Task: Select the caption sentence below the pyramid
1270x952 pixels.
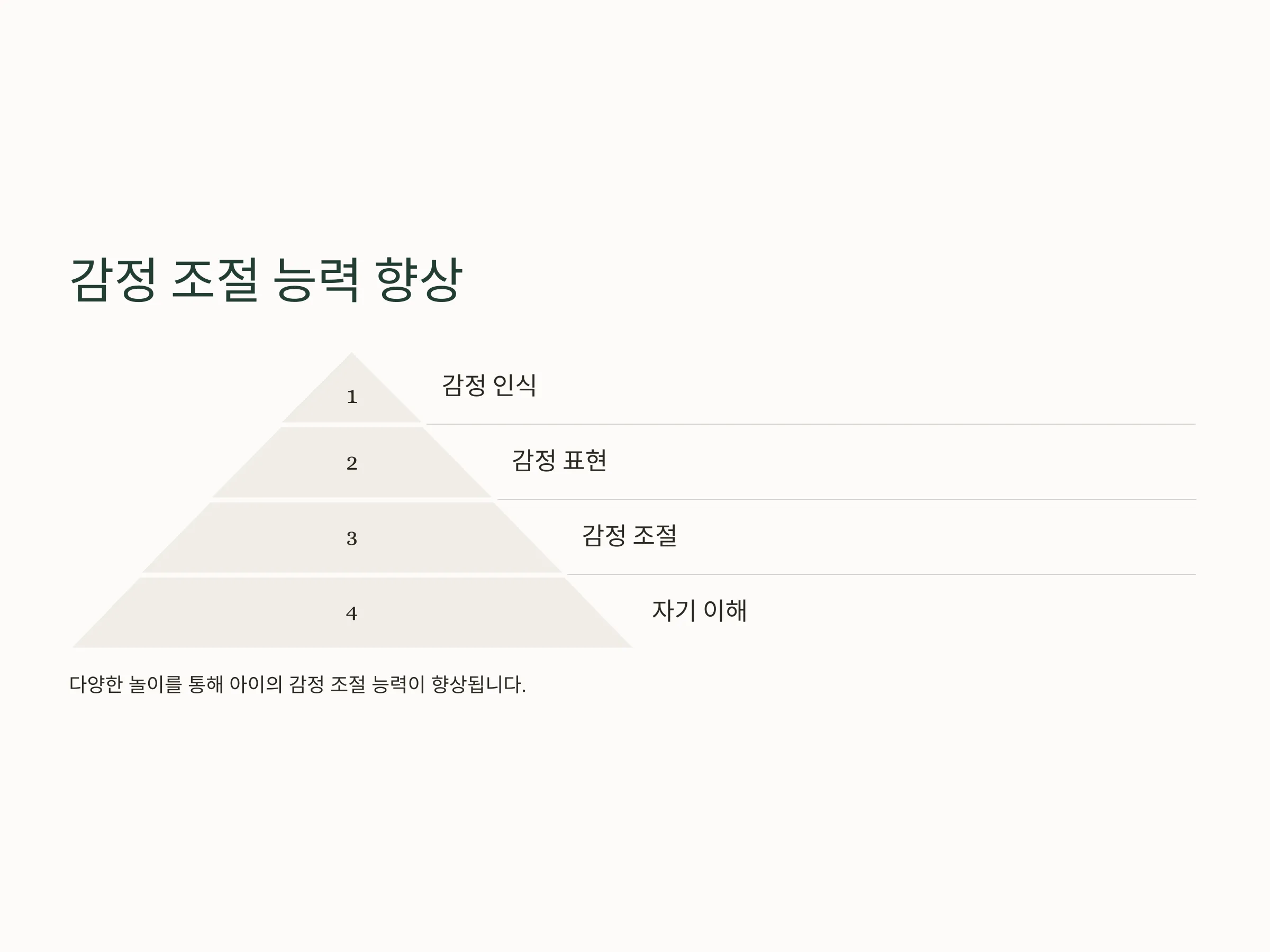Action: pyautogui.click(x=297, y=684)
